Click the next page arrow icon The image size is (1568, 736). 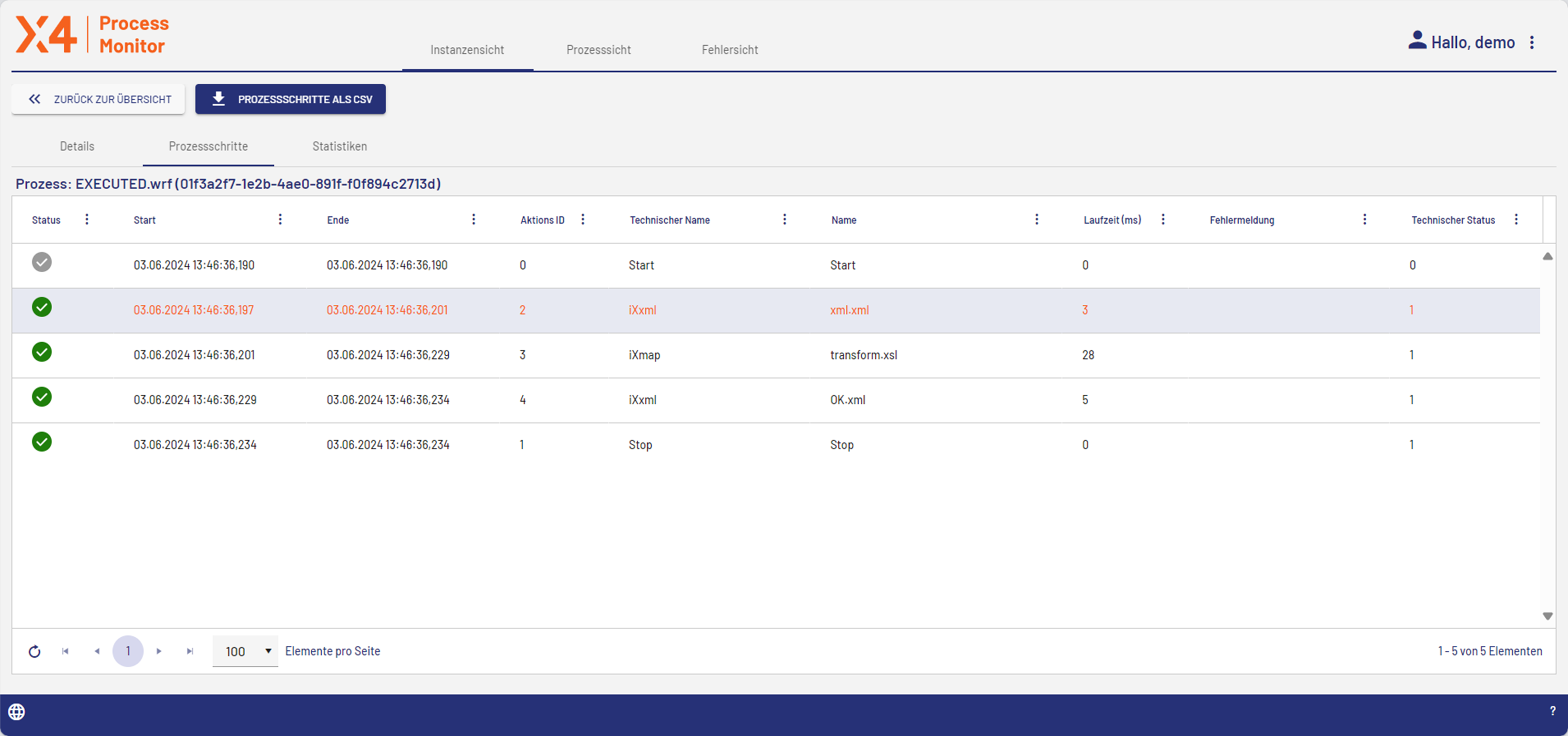(159, 651)
